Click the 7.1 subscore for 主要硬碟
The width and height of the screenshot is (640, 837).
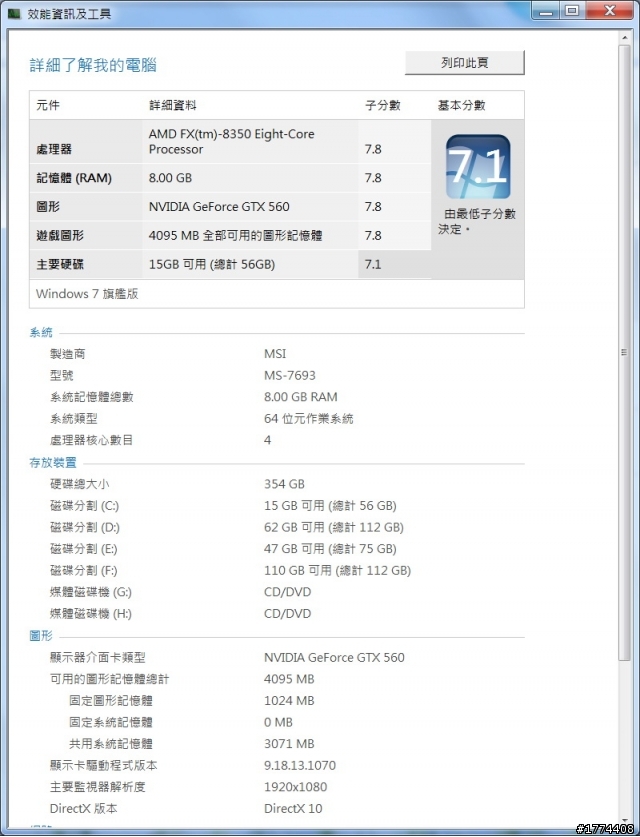coord(373,264)
